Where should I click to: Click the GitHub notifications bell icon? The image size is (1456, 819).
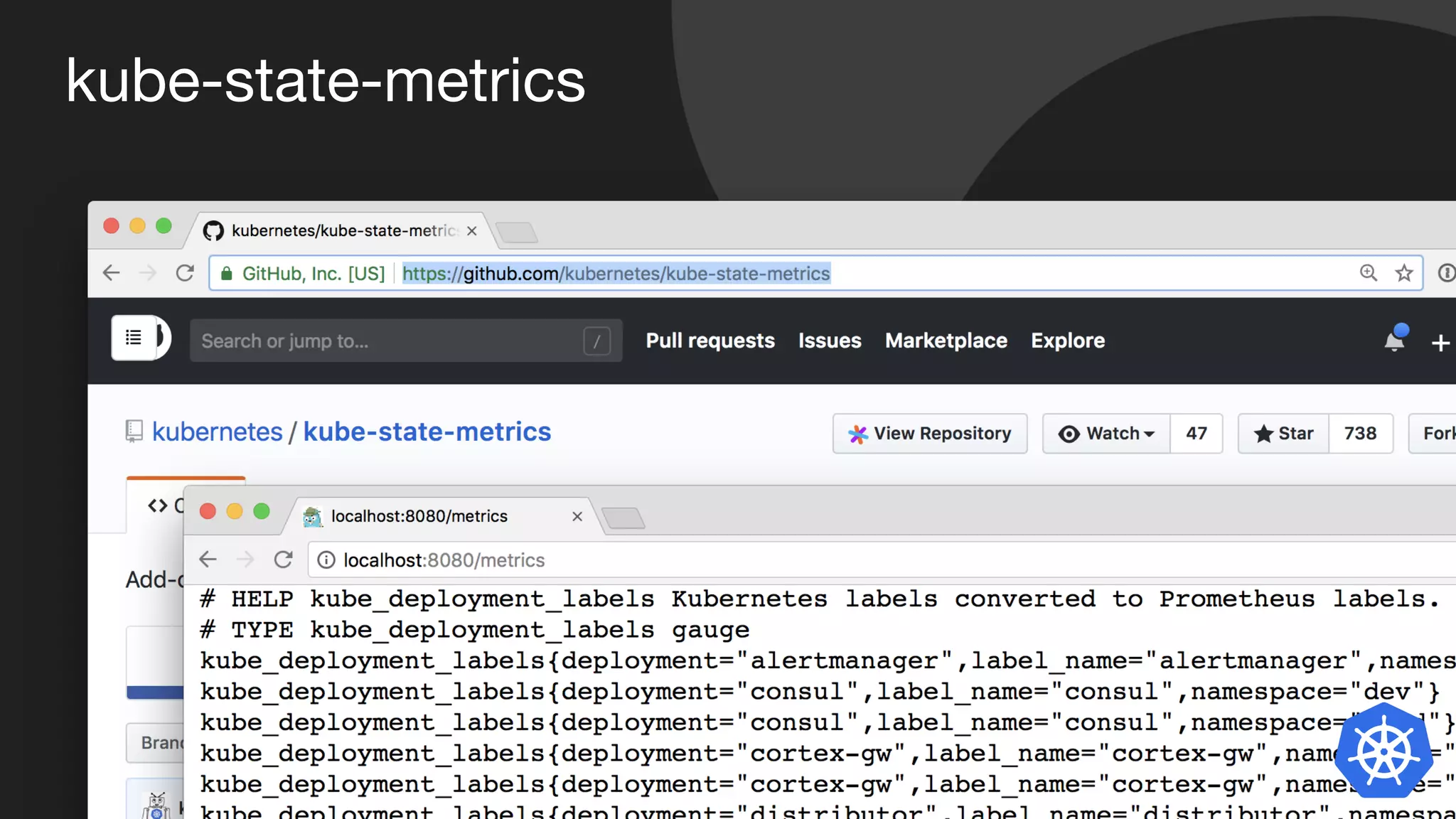(x=1395, y=341)
